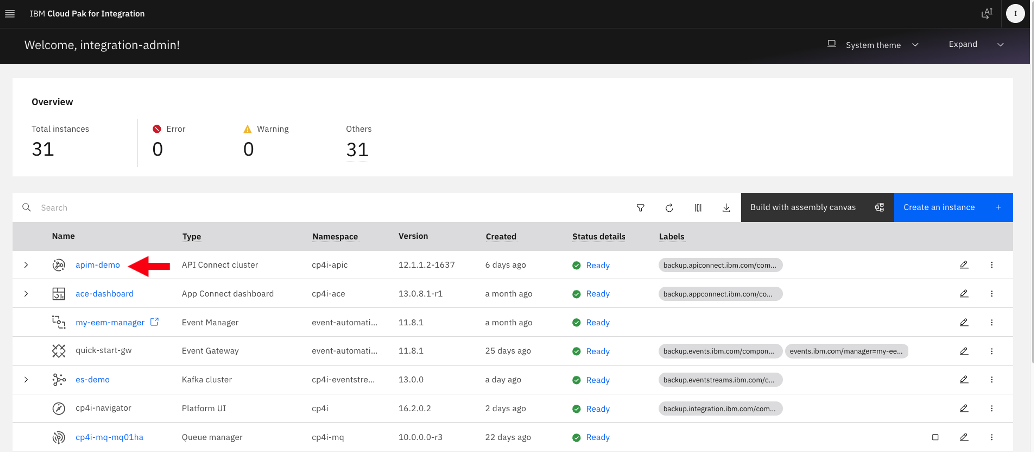Click backup.eventstreams.ibm.com label tag
The height and width of the screenshot is (456, 1034).
point(721,380)
